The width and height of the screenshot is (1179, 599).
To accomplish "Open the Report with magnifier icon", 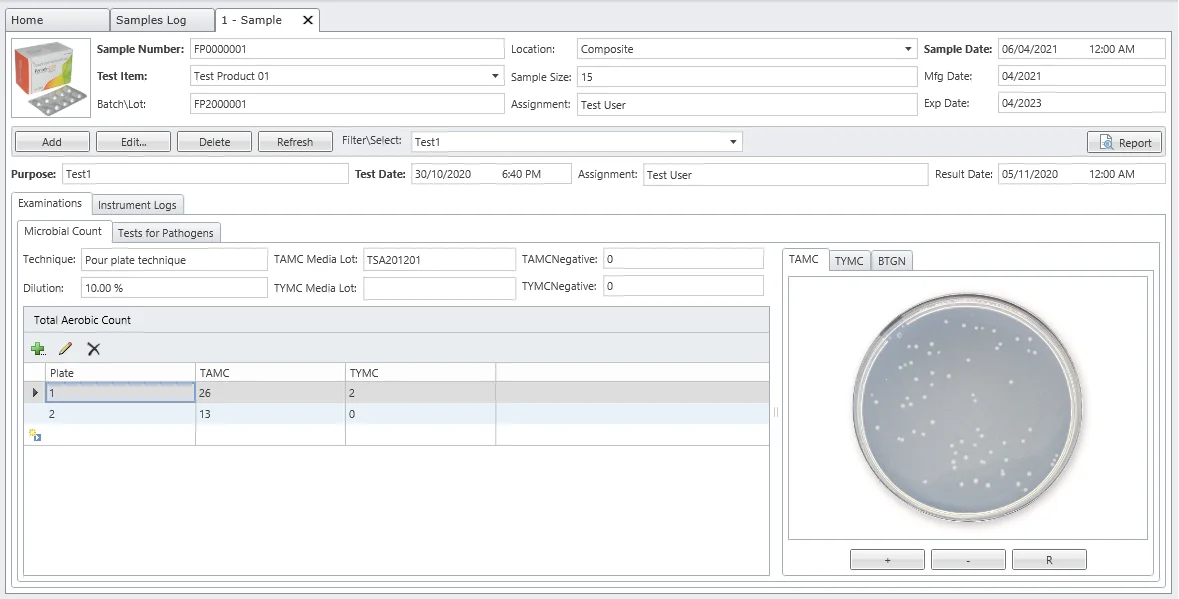I will 1125,143.
